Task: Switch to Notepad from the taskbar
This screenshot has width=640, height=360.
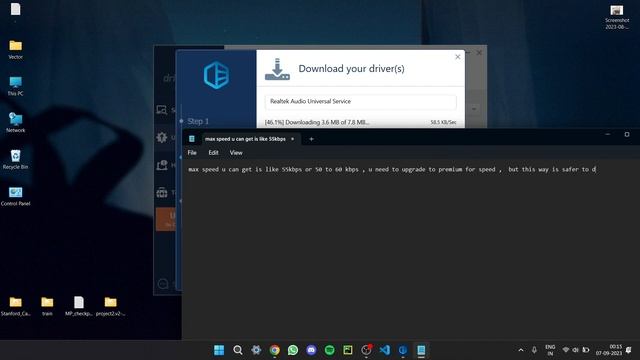Action: [421, 350]
